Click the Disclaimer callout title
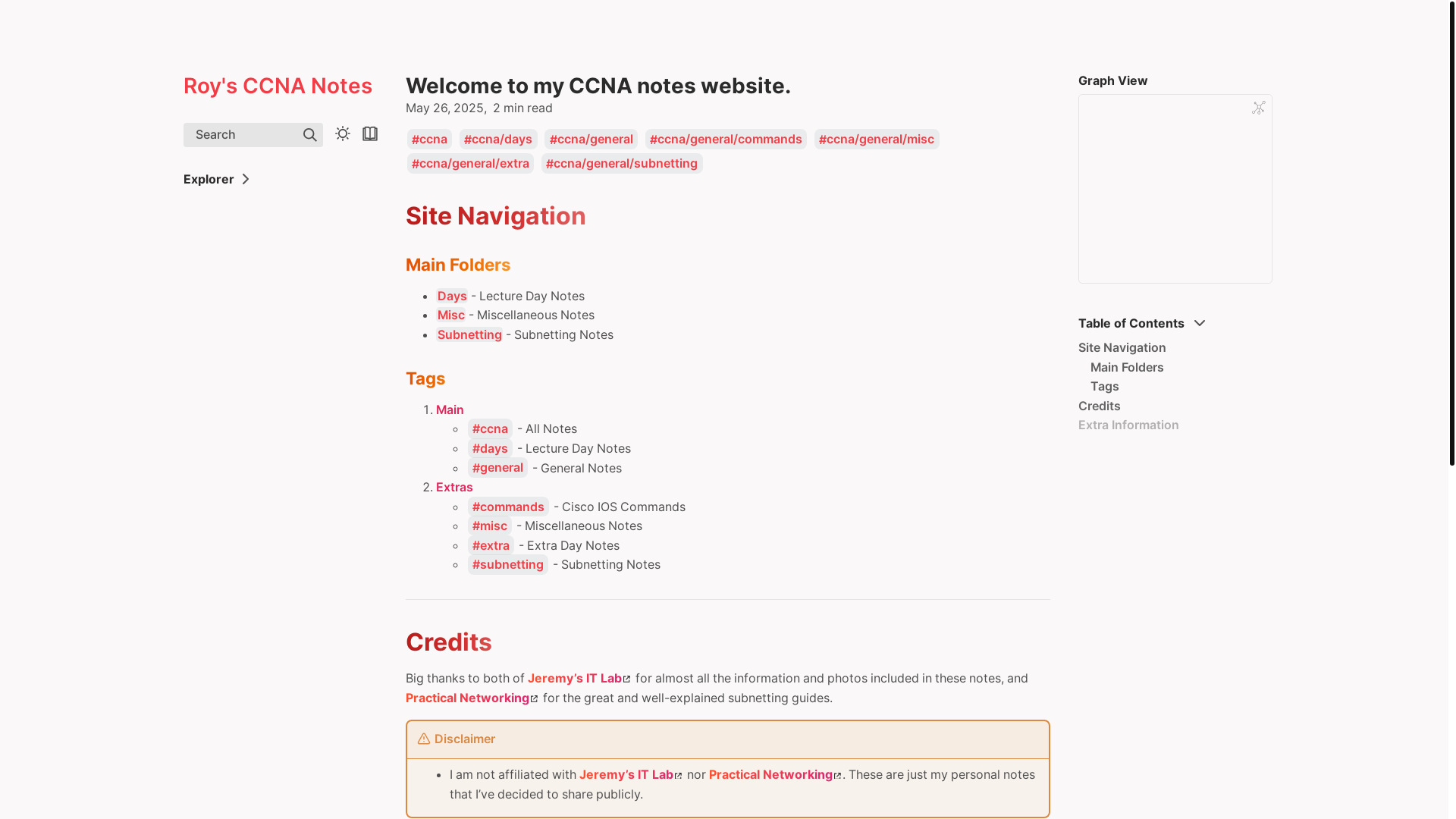This screenshot has width=1456, height=819. (x=465, y=739)
